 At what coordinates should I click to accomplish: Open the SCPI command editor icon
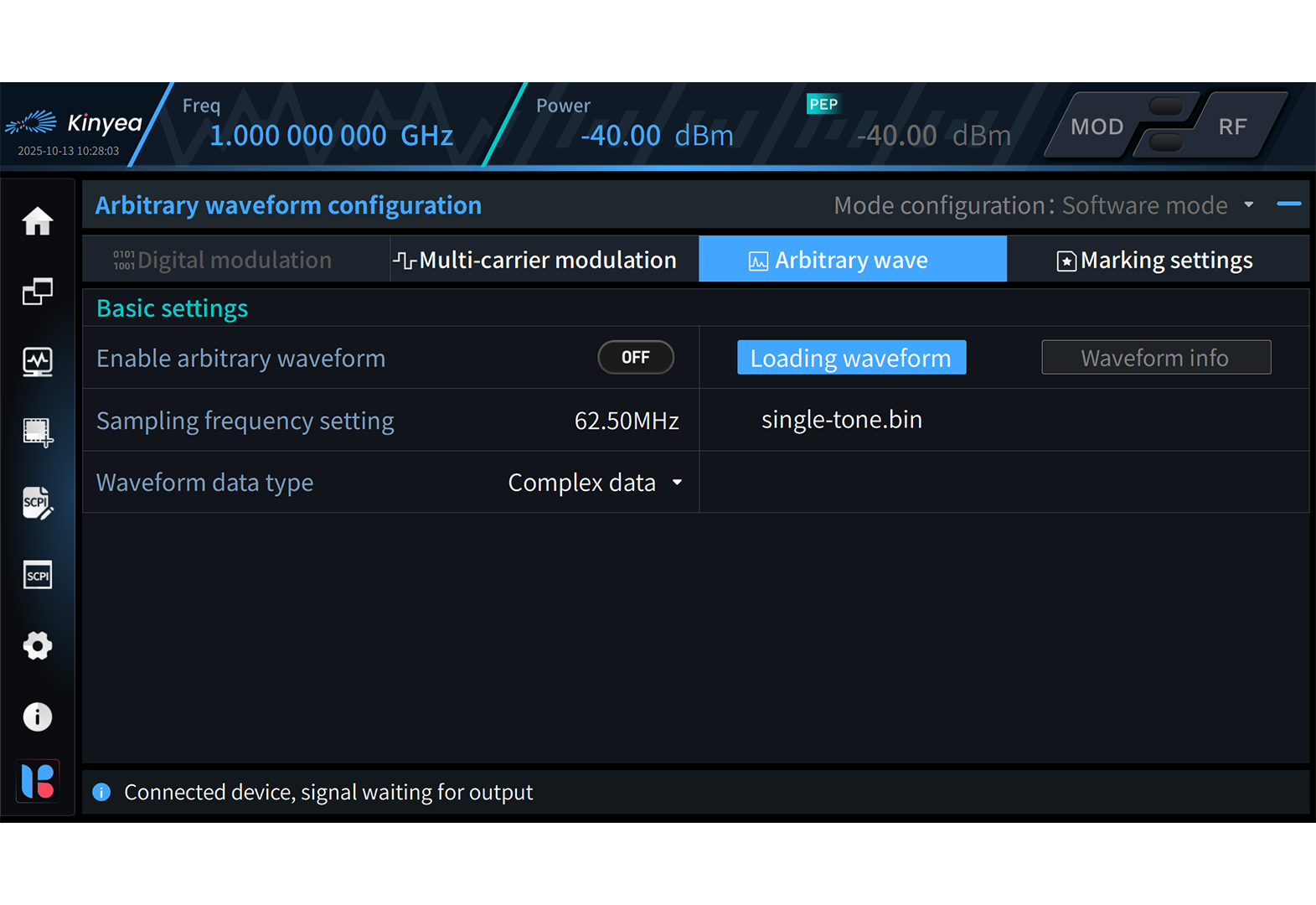point(38,504)
